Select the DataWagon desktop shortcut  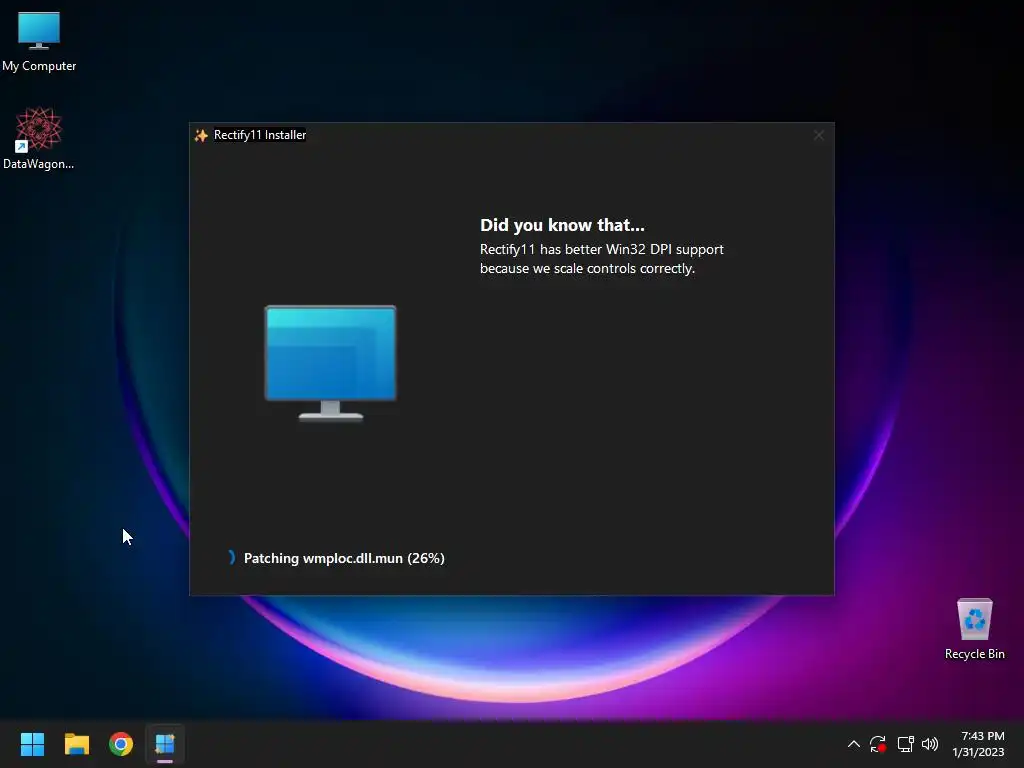tap(39, 138)
